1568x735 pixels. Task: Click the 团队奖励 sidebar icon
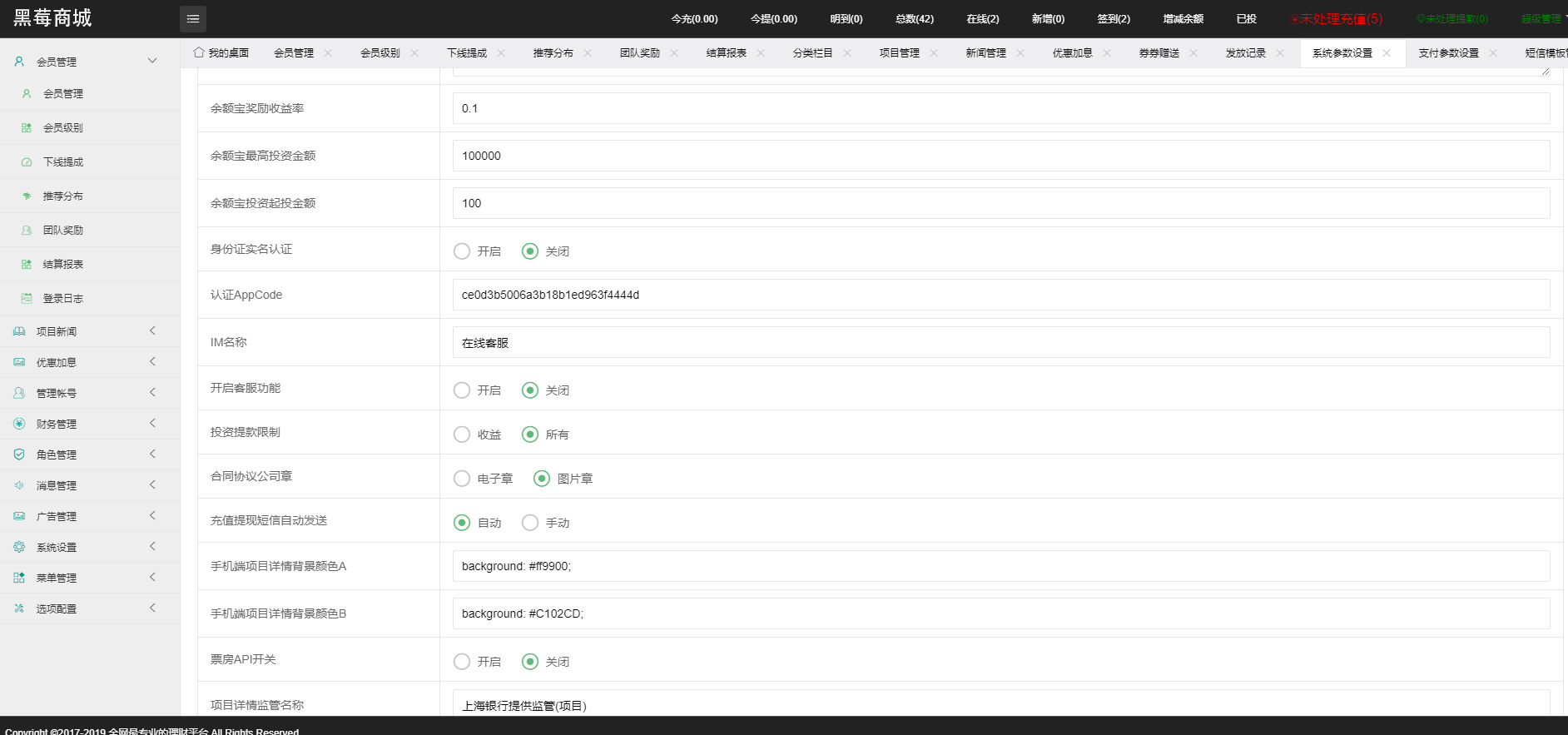coord(27,231)
